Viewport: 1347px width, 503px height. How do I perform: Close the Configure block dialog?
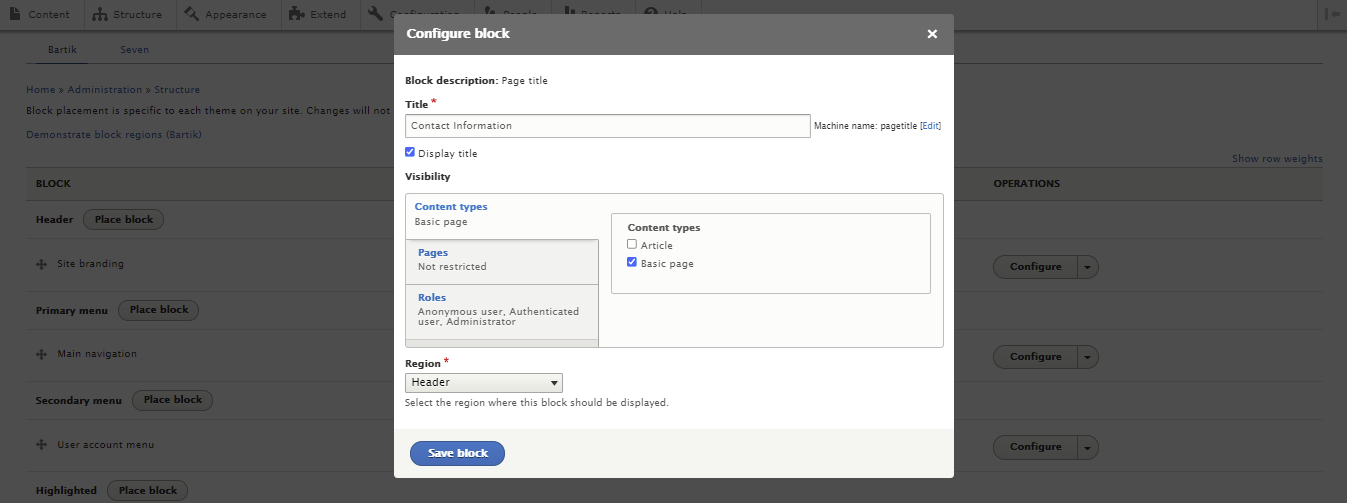932,34
